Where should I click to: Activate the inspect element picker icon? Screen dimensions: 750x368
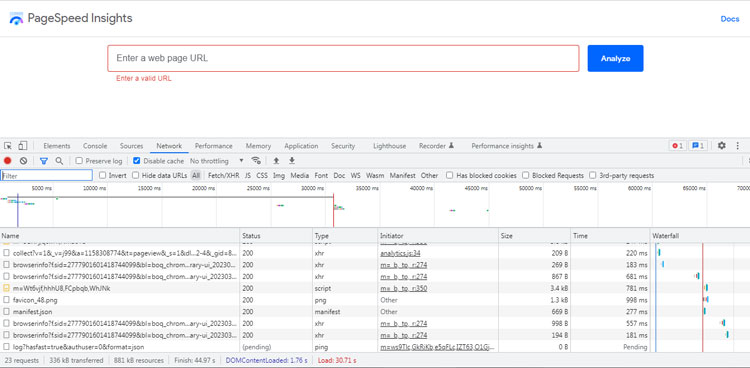point(8,146)
